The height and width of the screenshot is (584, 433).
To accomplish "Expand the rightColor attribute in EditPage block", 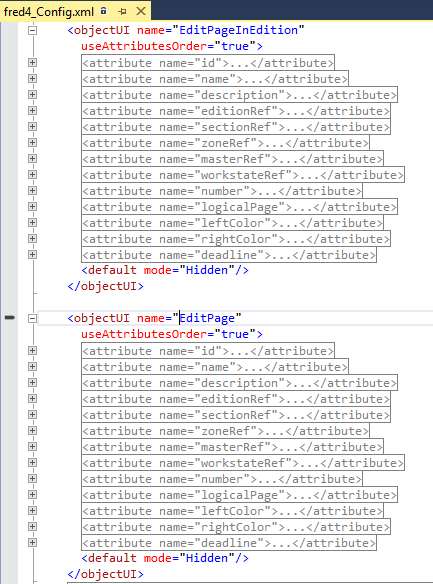I will pos(32,527).
